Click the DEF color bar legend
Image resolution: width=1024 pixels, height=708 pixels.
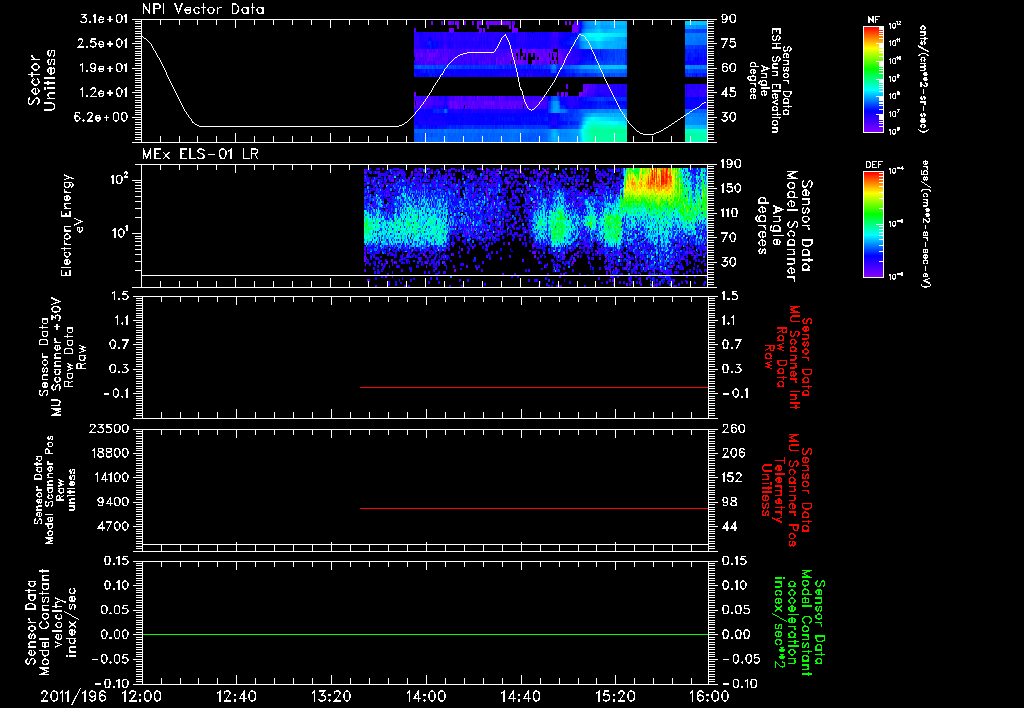click(x=874, y=224)
